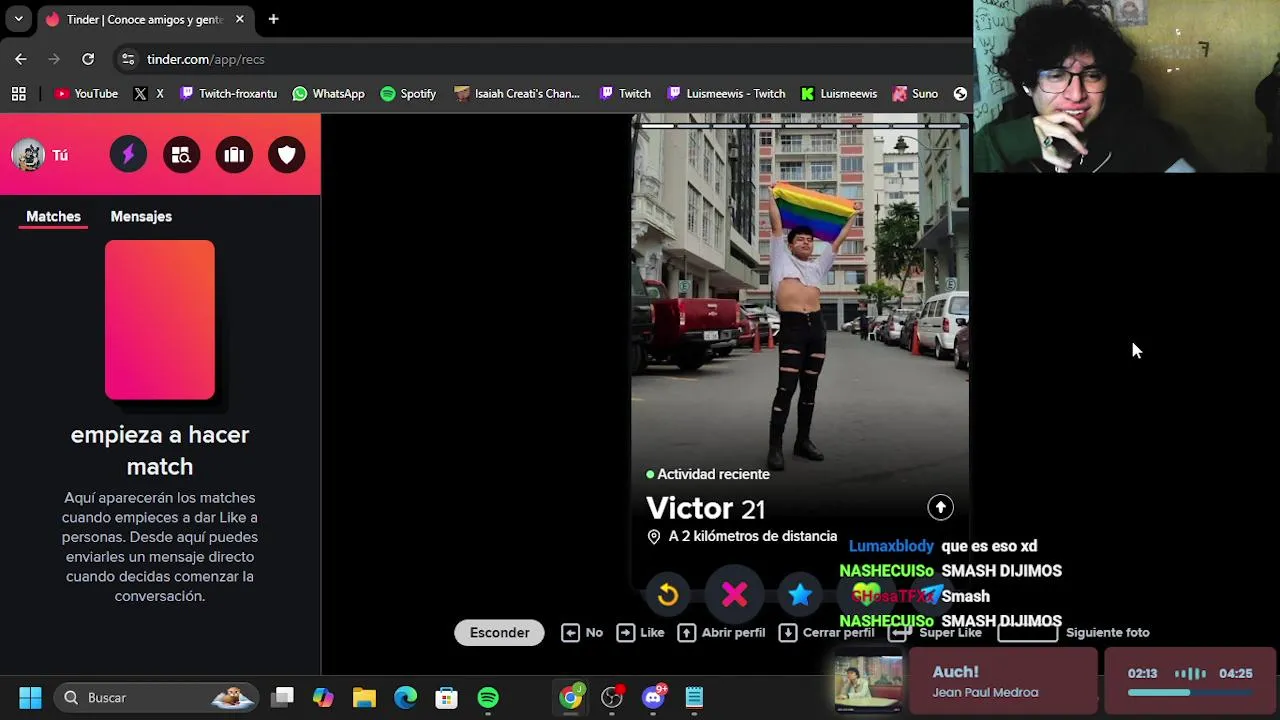Open the Twitch-froxantu bookmark
The height and width of the screenshot is (720, 1280).
(x=228, y=94)
